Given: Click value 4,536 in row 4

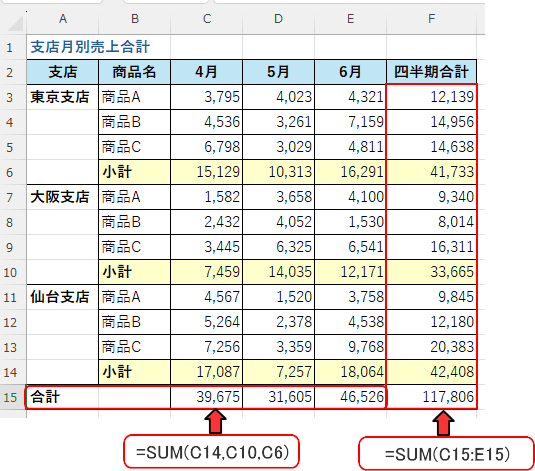Looking at the screenshot, I should point(206,122).
